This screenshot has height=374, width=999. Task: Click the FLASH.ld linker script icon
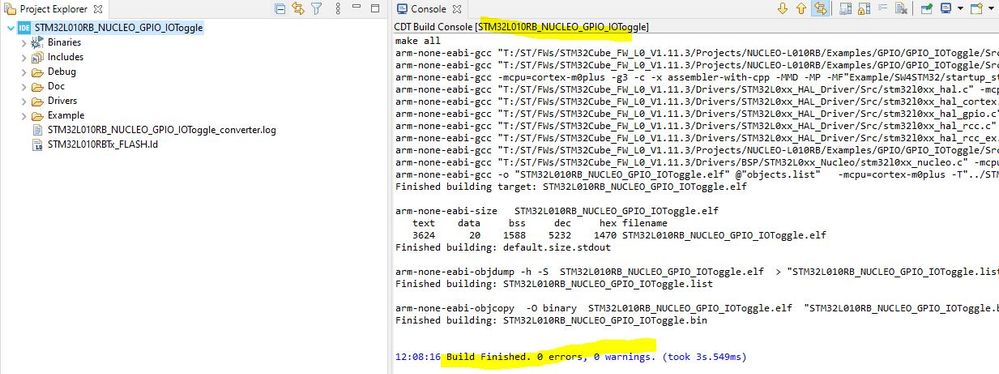pos(38,145)
